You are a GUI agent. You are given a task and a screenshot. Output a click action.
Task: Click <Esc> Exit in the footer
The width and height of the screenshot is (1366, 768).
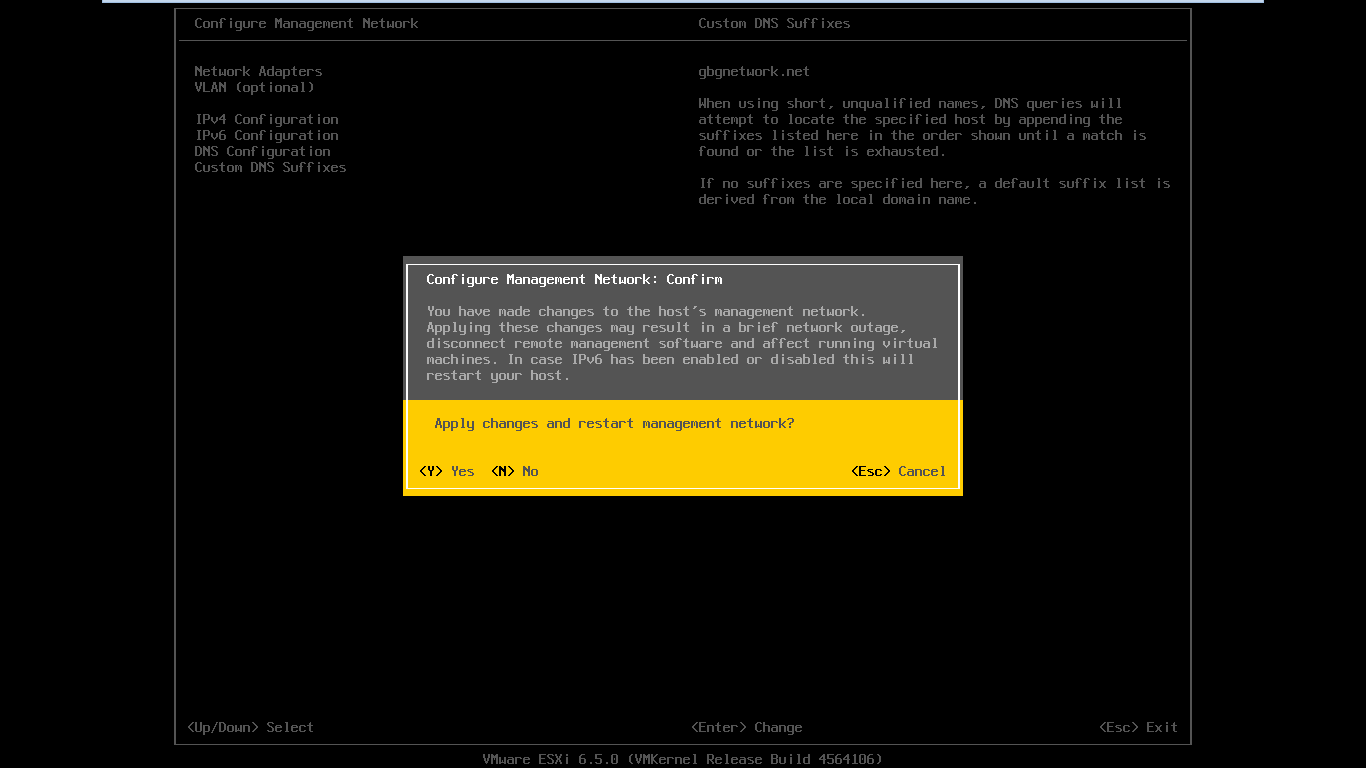point(1138,727)
